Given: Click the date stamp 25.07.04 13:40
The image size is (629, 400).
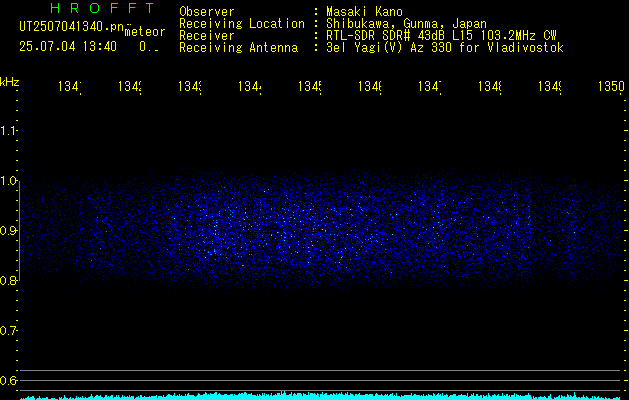Looking at the screenshot, I should click(68, 47).
